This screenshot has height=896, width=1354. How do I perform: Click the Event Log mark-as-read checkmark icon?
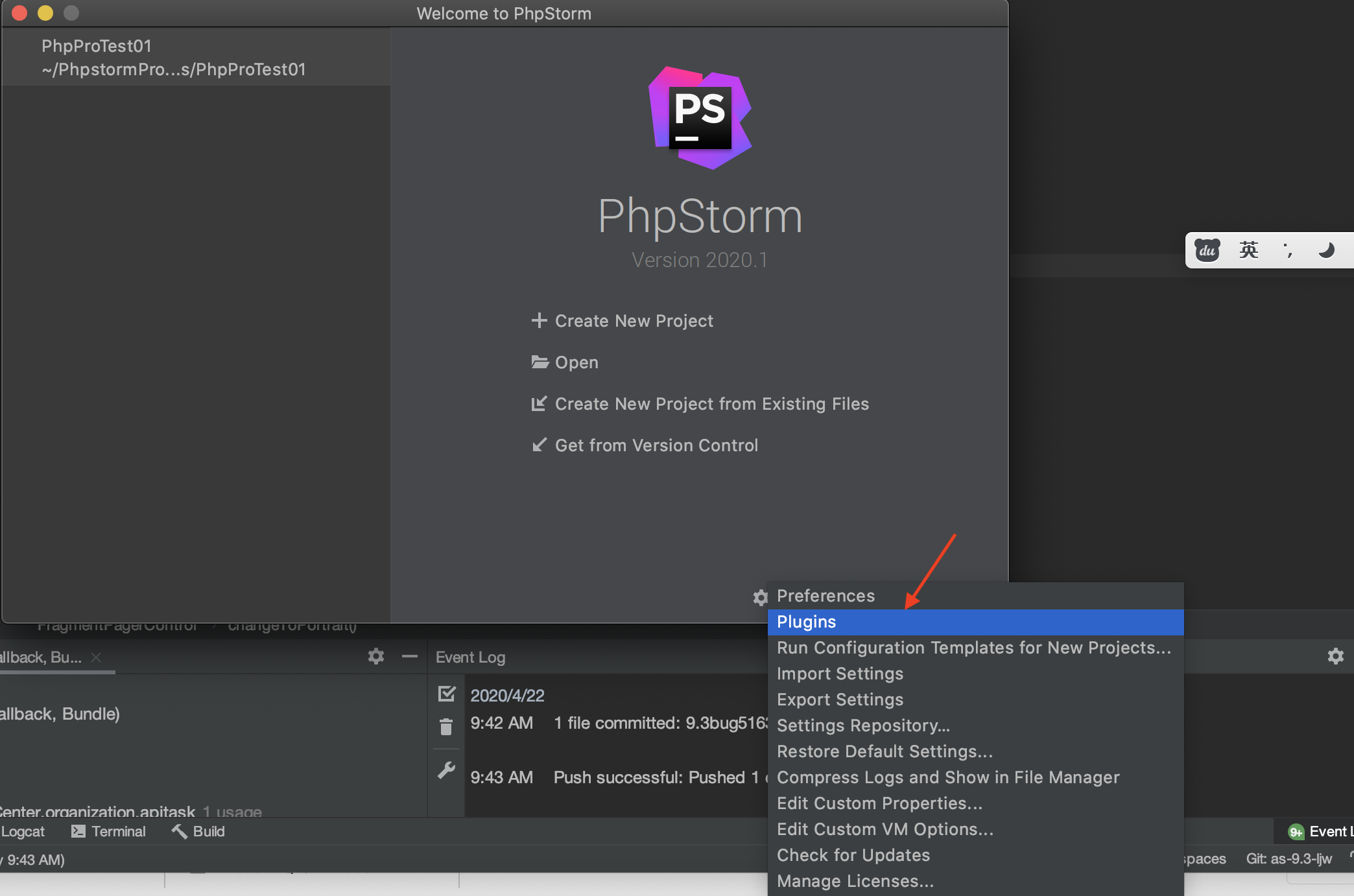[447, 694]
